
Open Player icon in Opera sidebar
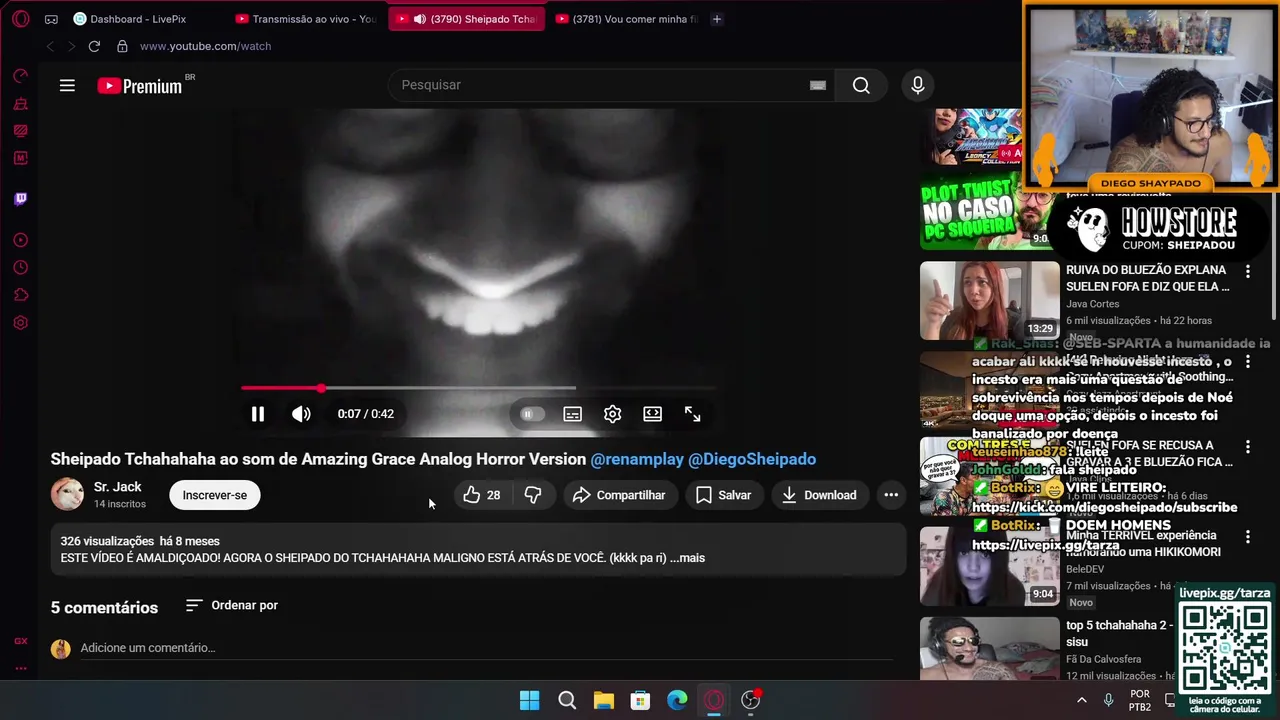[20, 240]
